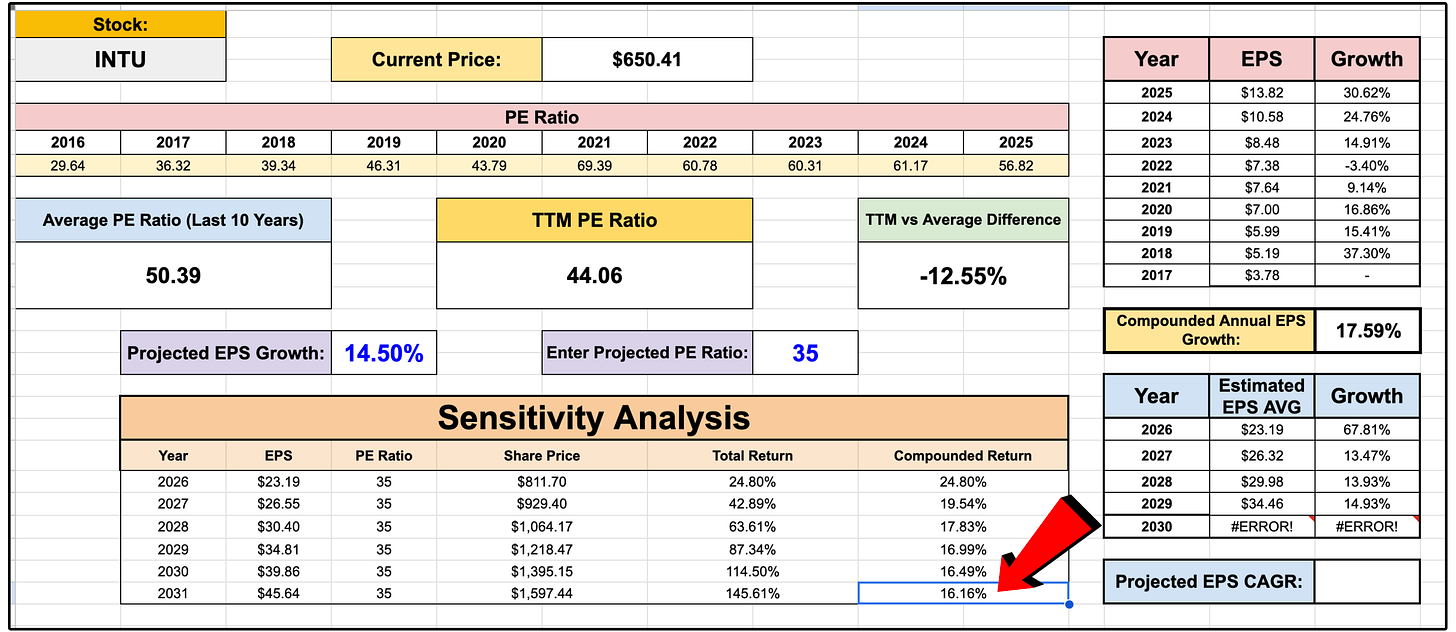Select the 2025 EPS value $13.82
This screenshot has width=1456, height=632.
(x=1261, y=93)
